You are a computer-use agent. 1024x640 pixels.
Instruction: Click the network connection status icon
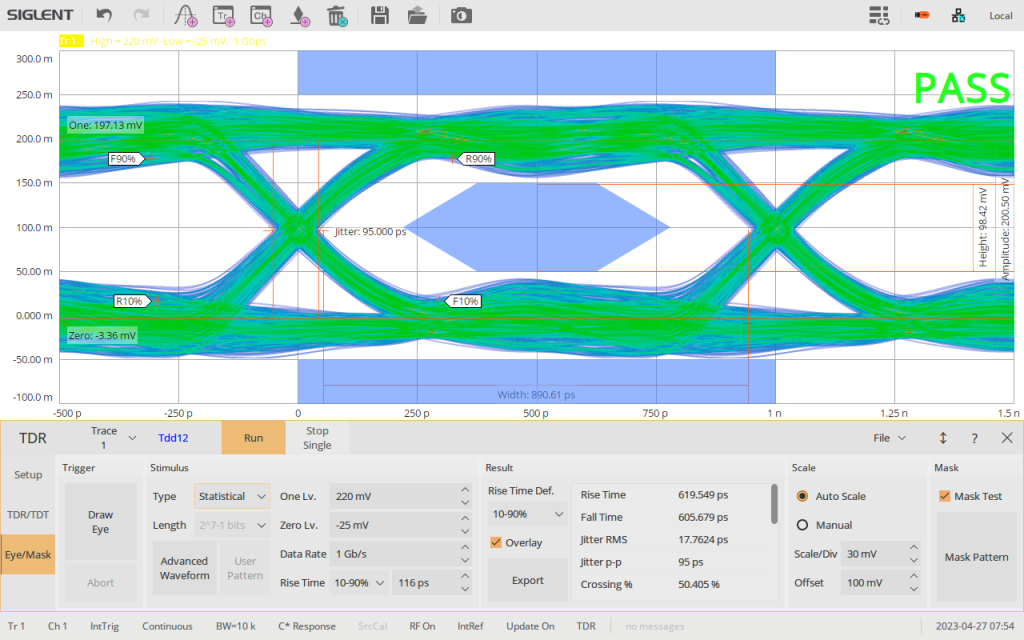[x=958, y=15]
